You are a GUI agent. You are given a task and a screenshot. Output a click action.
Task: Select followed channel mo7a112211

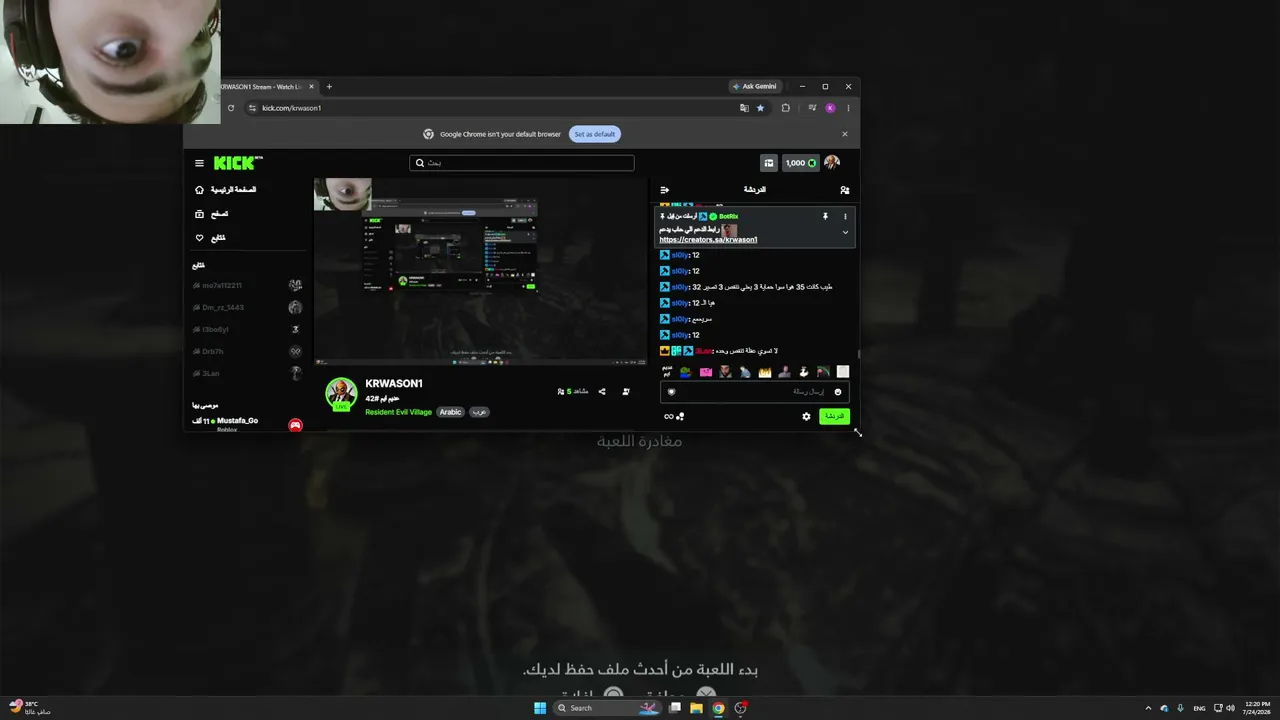[x=248, y=286]
